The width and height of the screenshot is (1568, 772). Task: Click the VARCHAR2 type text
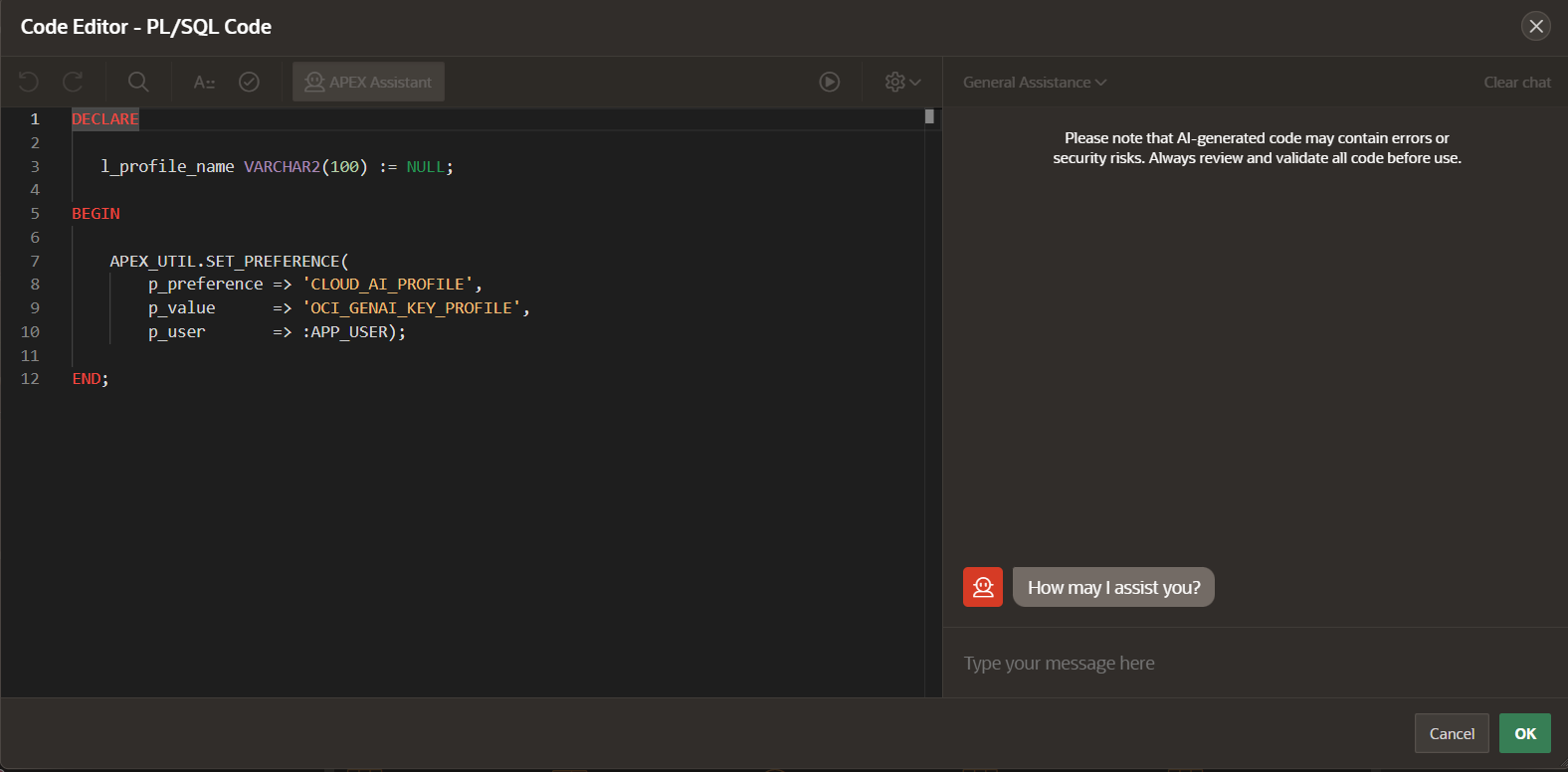click(x=283, y=167)
